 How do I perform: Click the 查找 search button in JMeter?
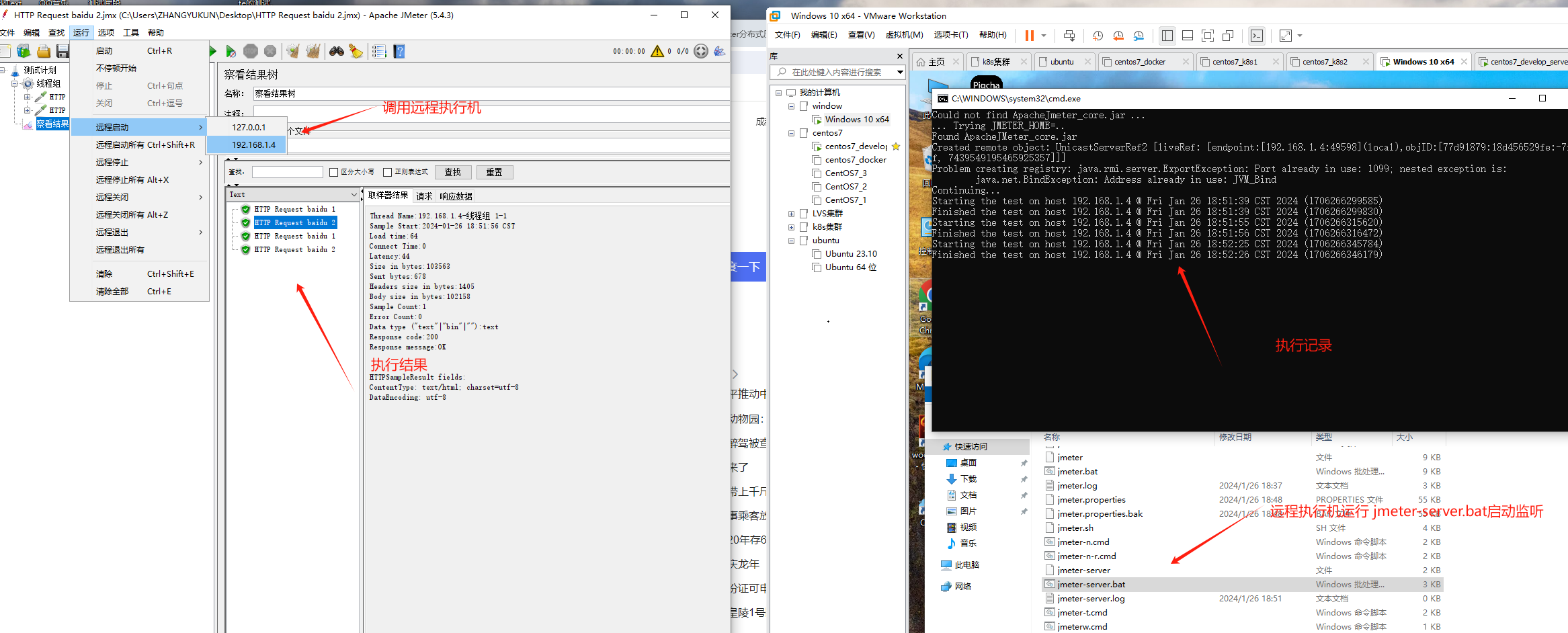[453, 172]
